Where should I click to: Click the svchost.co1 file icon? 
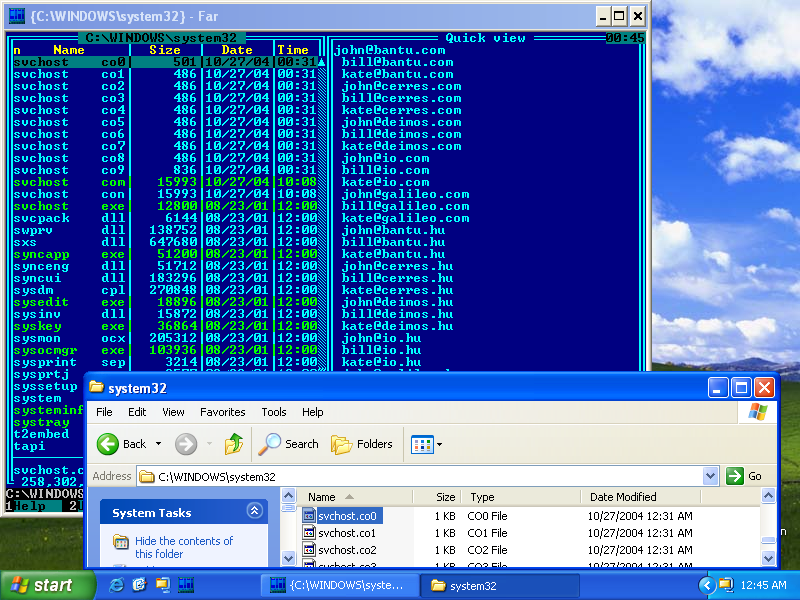309,533
